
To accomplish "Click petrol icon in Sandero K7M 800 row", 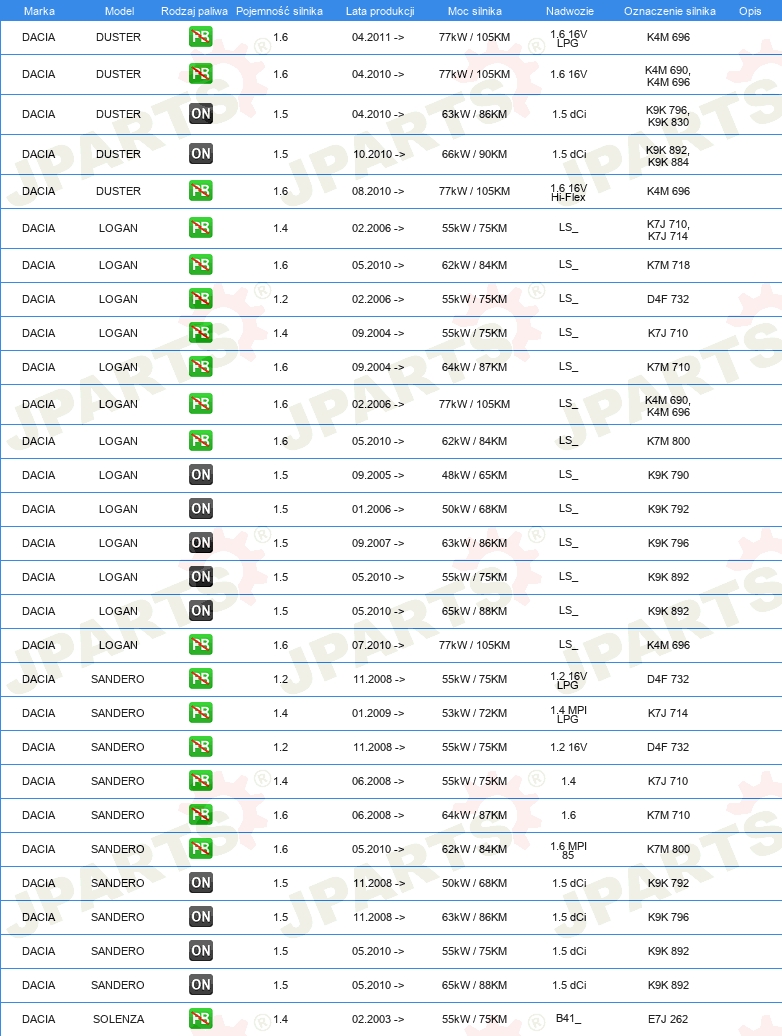I will 201,849.
